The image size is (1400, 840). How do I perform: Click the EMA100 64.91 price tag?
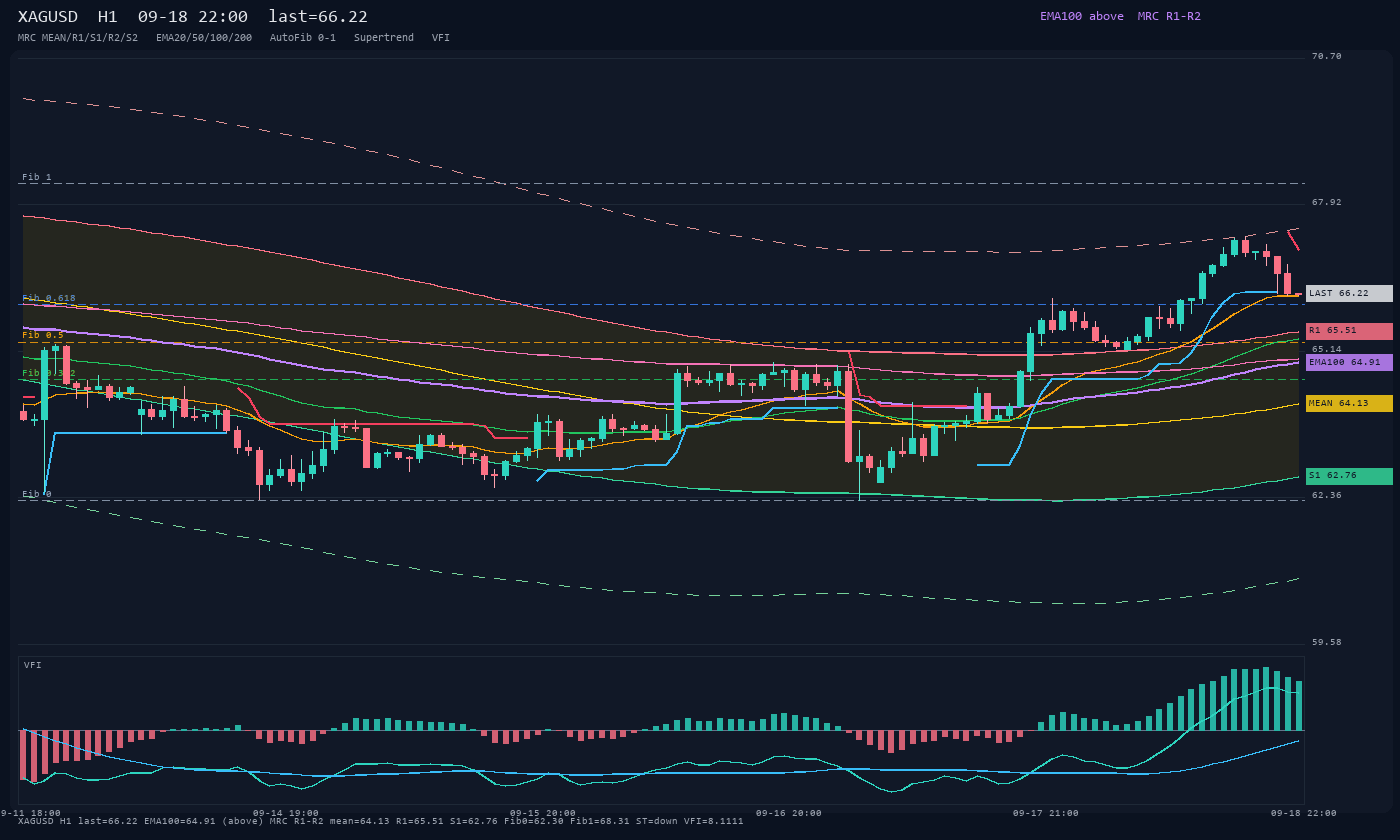pos(1349,362)
